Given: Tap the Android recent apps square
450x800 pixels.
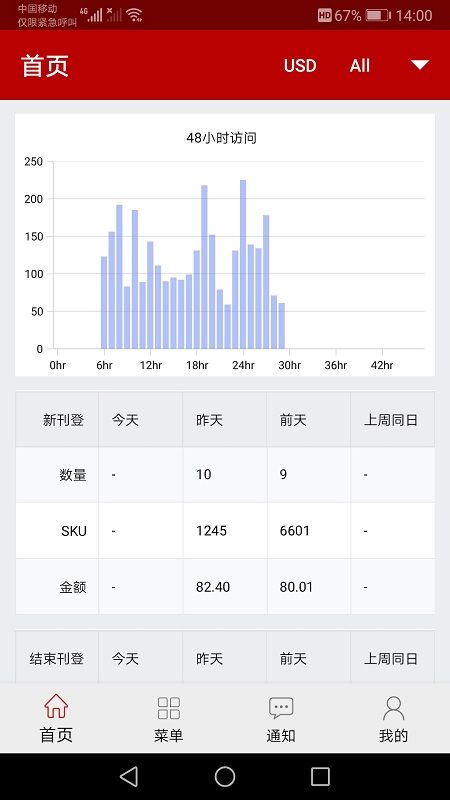Looking at the screenshot, I should pyautogui.click(x=320, y=777).
